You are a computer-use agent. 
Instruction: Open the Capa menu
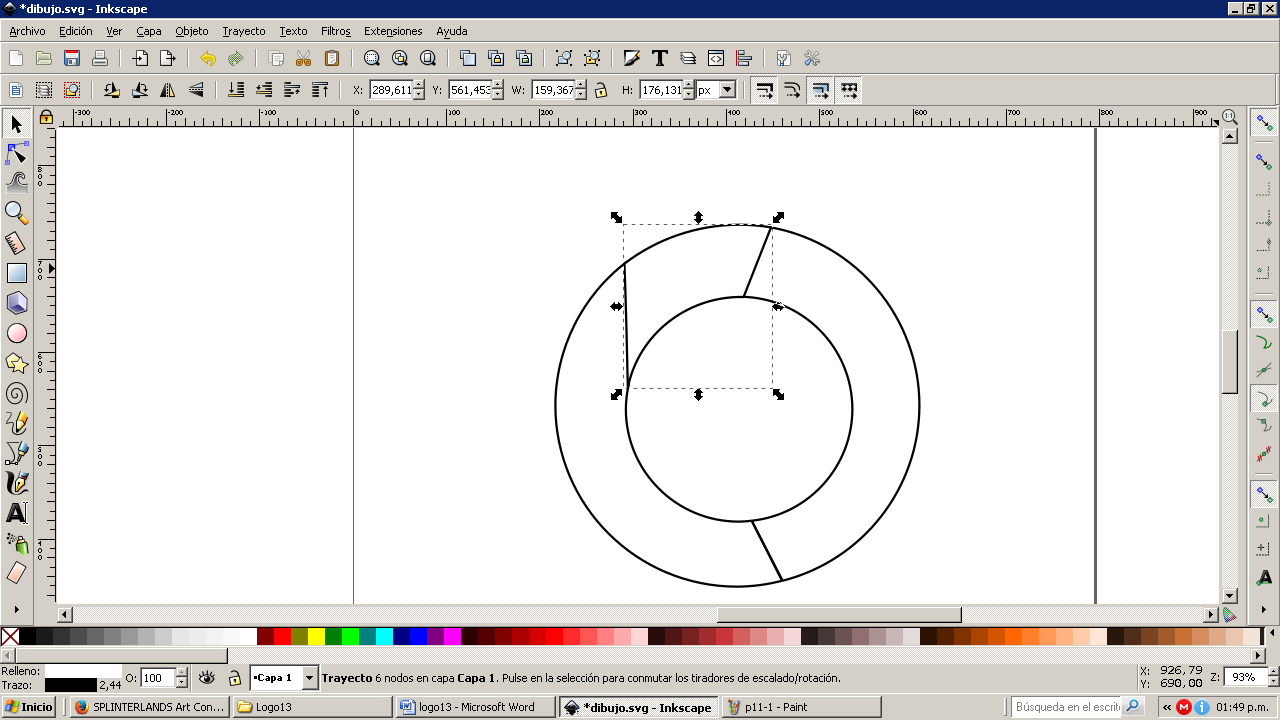coord(149,31)
